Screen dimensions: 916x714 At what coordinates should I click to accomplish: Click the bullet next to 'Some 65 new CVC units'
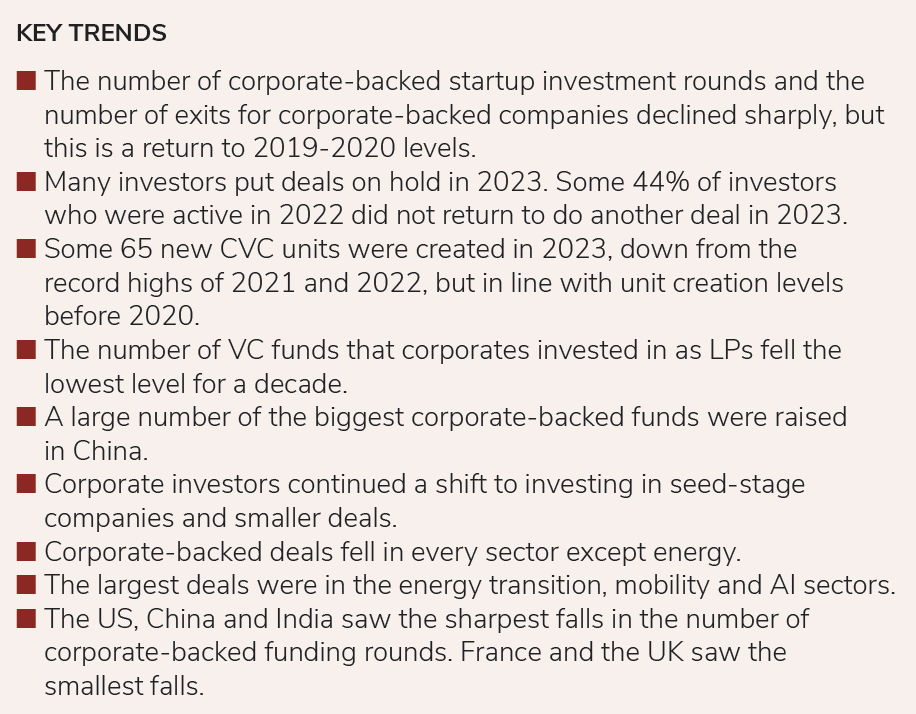tap(27, 248)
